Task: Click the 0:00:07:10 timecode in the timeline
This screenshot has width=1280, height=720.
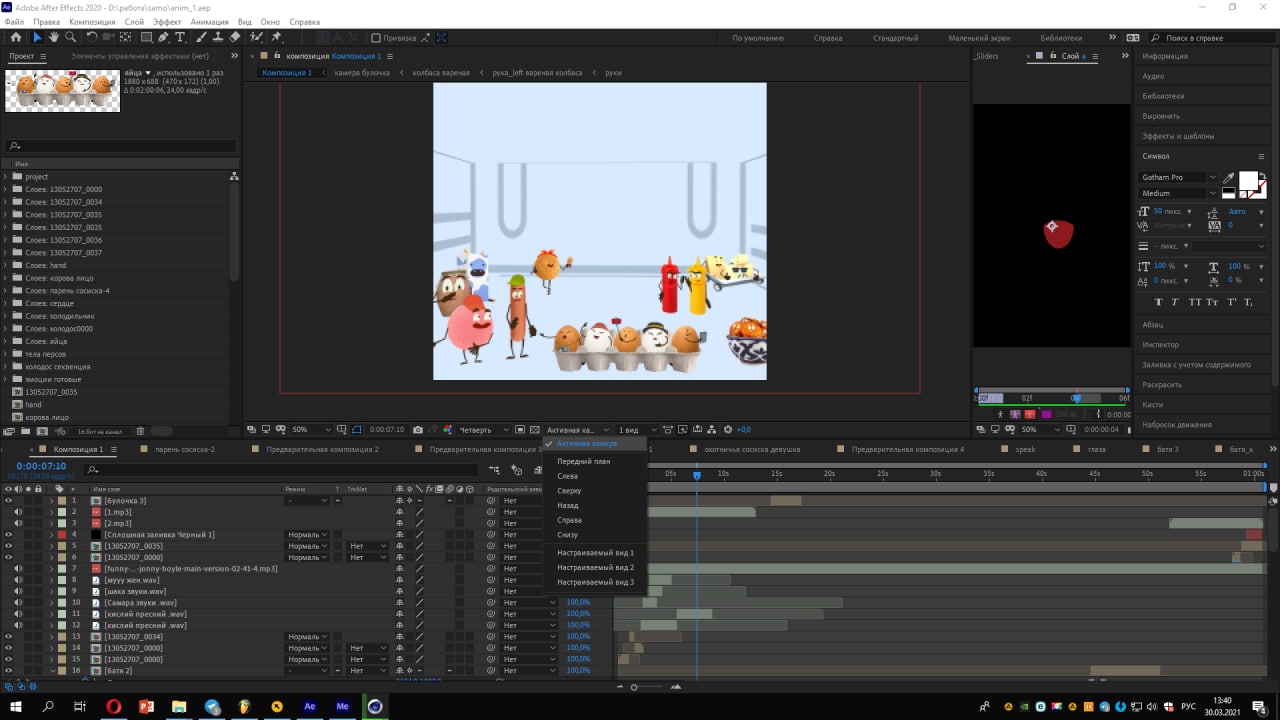Action: pos(41,466)
